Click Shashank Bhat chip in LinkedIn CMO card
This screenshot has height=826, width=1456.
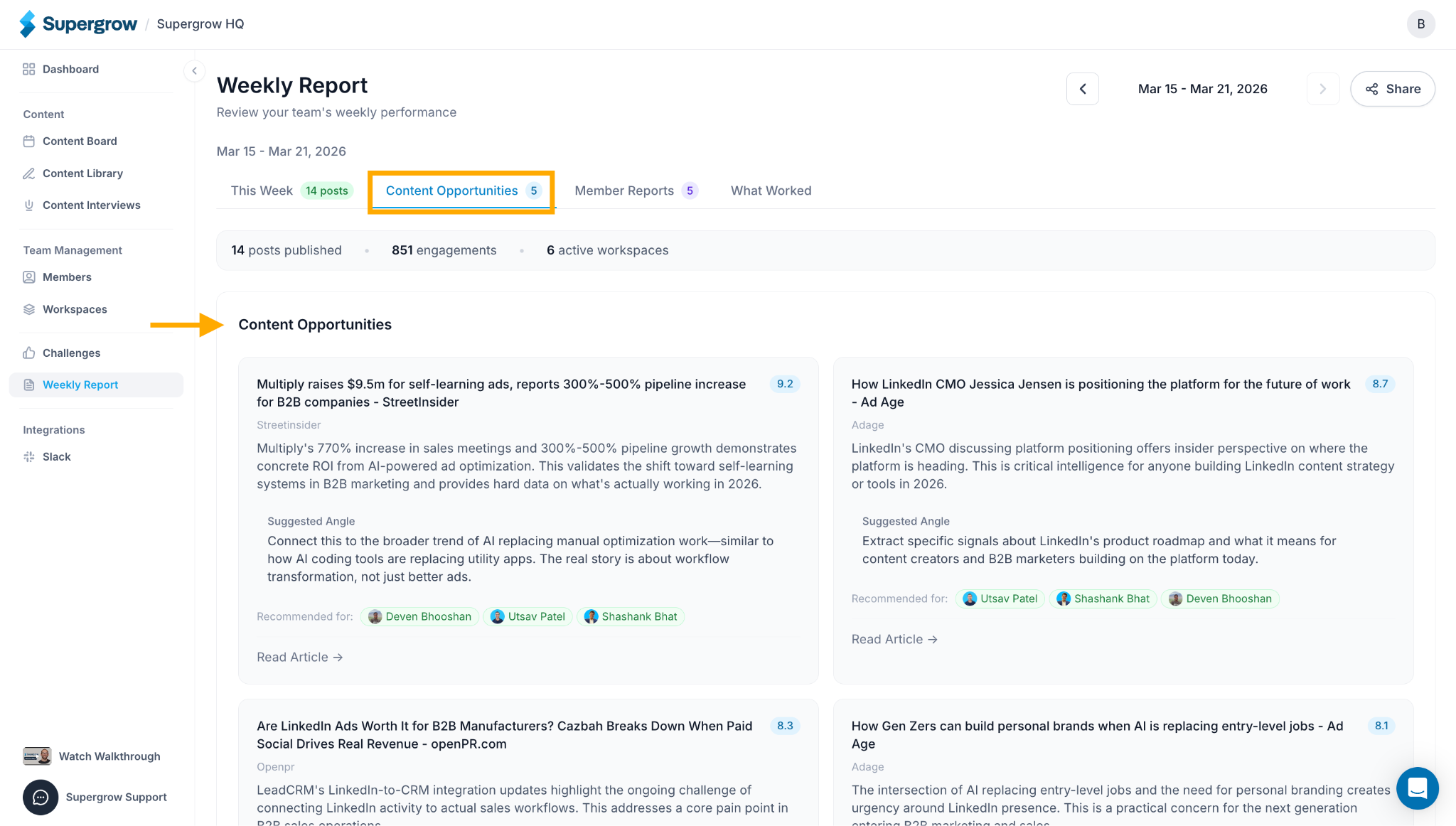[x=1103, y=599]
